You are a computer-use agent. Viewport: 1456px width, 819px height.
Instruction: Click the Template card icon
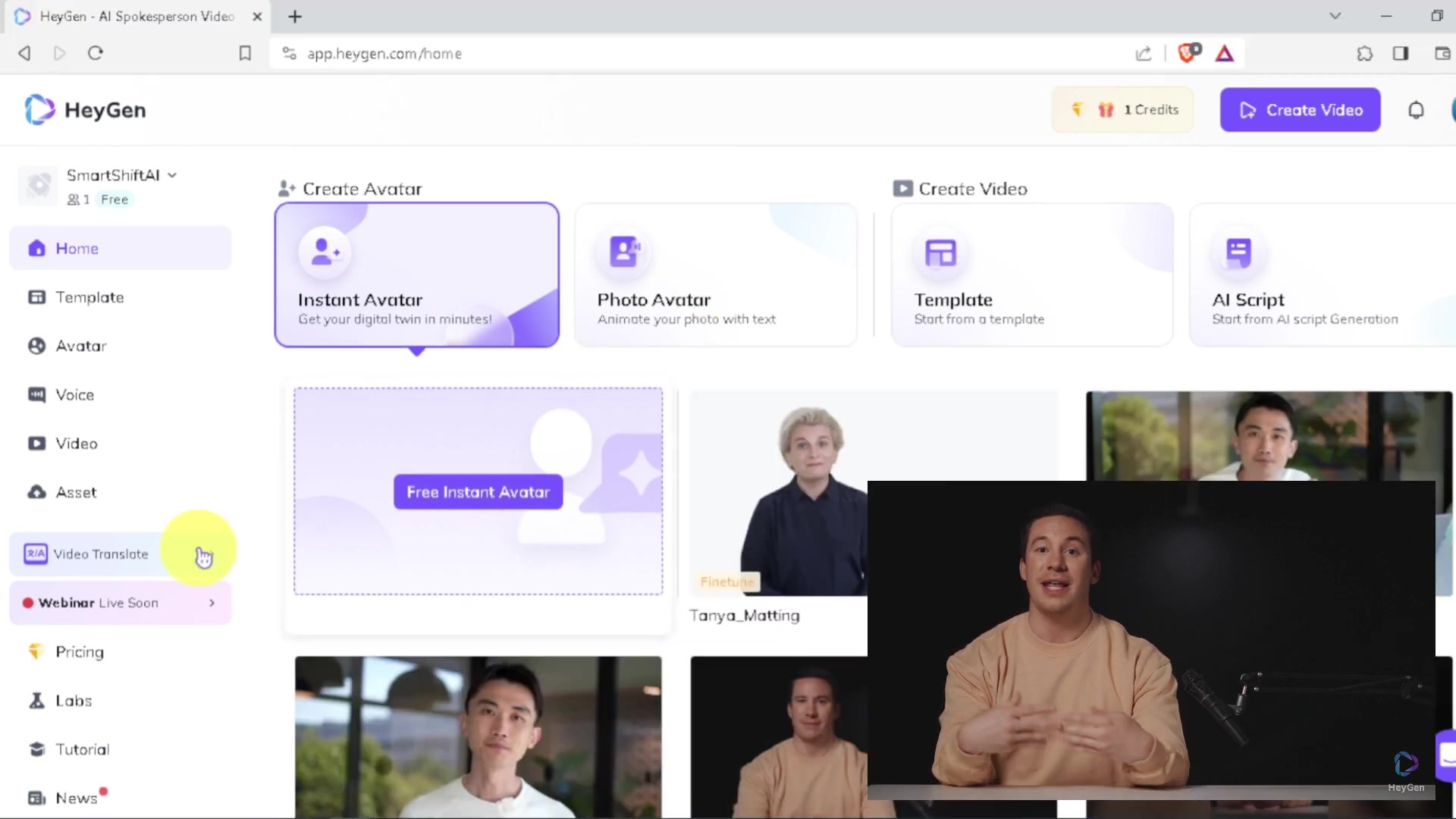(941, 253)
